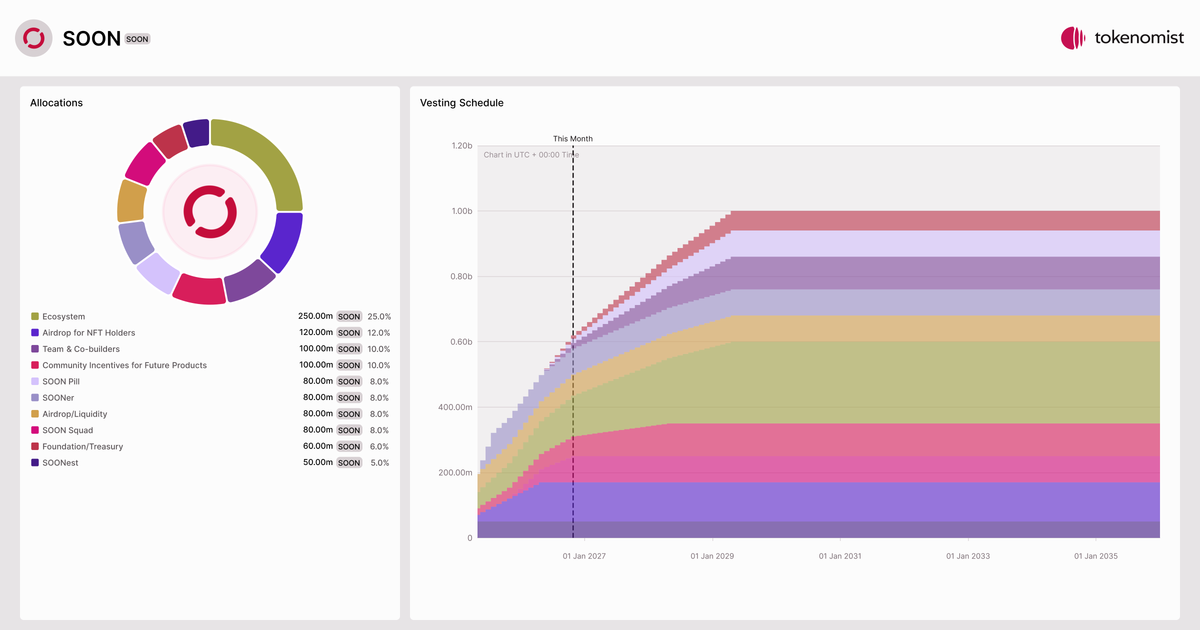The height and width of the screenshot is (630, 1200).
Task: Click the Airdrop/Liquidity allocation label
Action: 75,414
